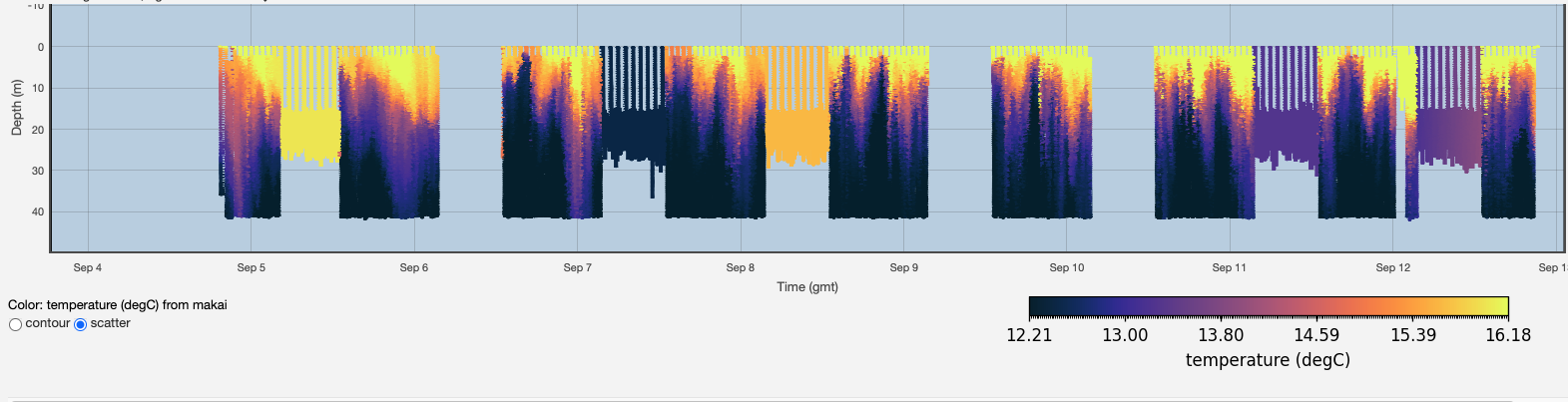This screenshot has height=402, width=1568.
Task: Click the 12.21 colorbar minimum label
Action: [x=1029, y=335]
